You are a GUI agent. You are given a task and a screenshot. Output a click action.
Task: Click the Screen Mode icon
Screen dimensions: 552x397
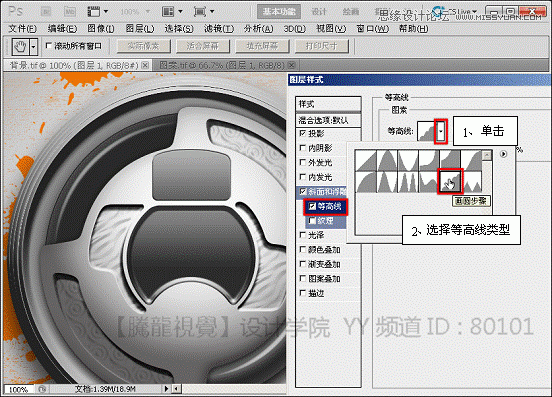[200, 12]
